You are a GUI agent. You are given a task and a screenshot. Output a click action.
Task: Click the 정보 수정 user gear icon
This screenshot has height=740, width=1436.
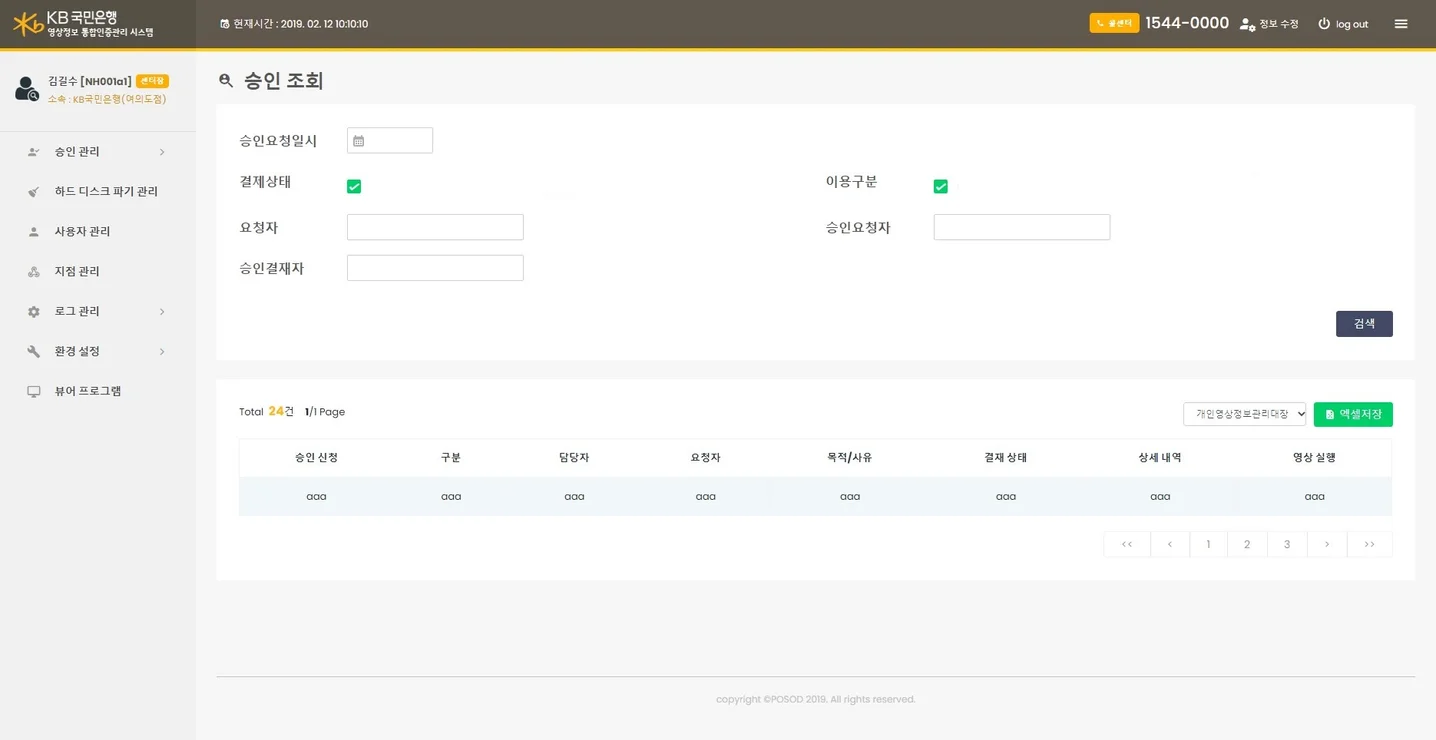click(1247, 24)
